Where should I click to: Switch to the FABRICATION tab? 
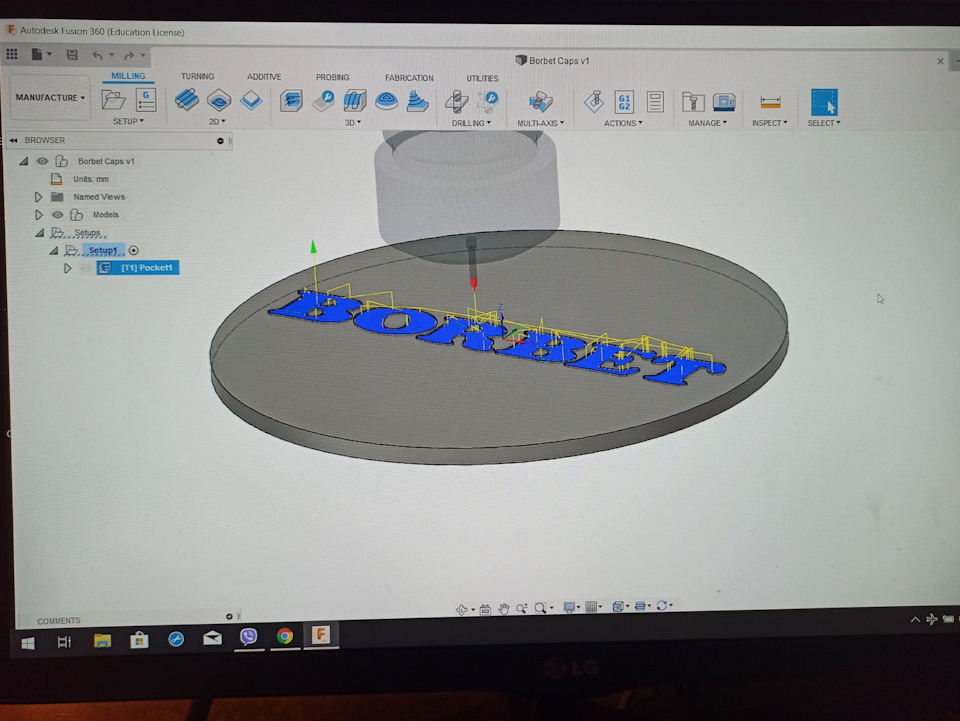[x=409, y=78]
